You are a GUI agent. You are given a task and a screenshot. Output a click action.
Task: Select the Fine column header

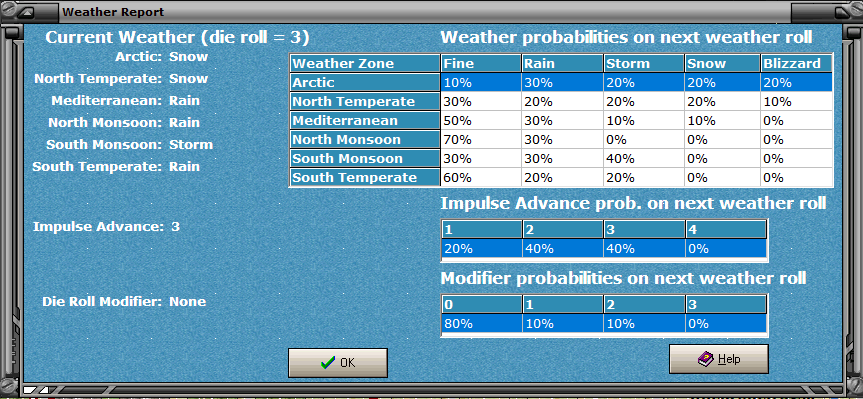coord(481,63)
